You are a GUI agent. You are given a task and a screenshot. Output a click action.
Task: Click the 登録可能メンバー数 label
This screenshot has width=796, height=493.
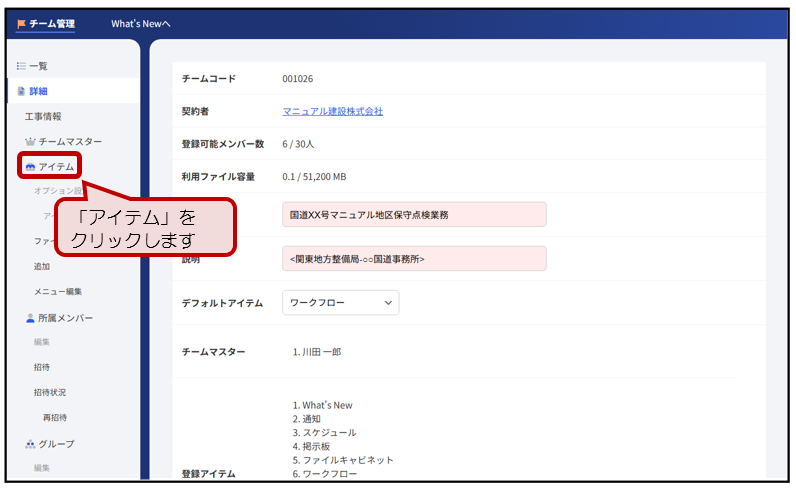(x=223, y=144)
